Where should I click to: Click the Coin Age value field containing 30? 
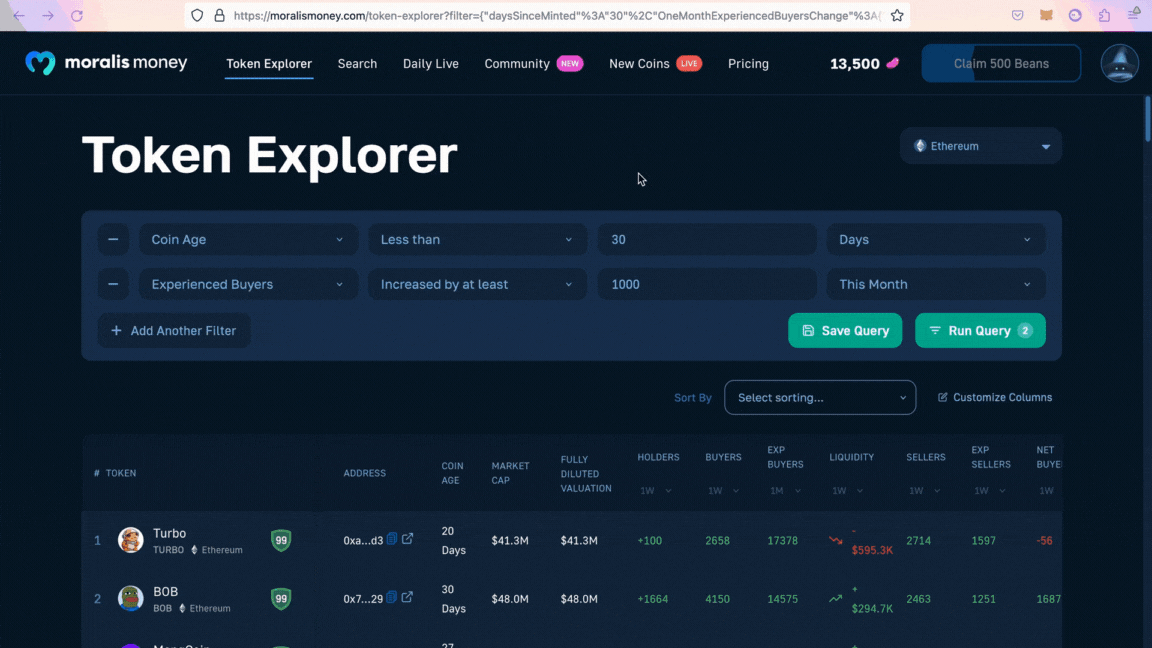[707, 240]
